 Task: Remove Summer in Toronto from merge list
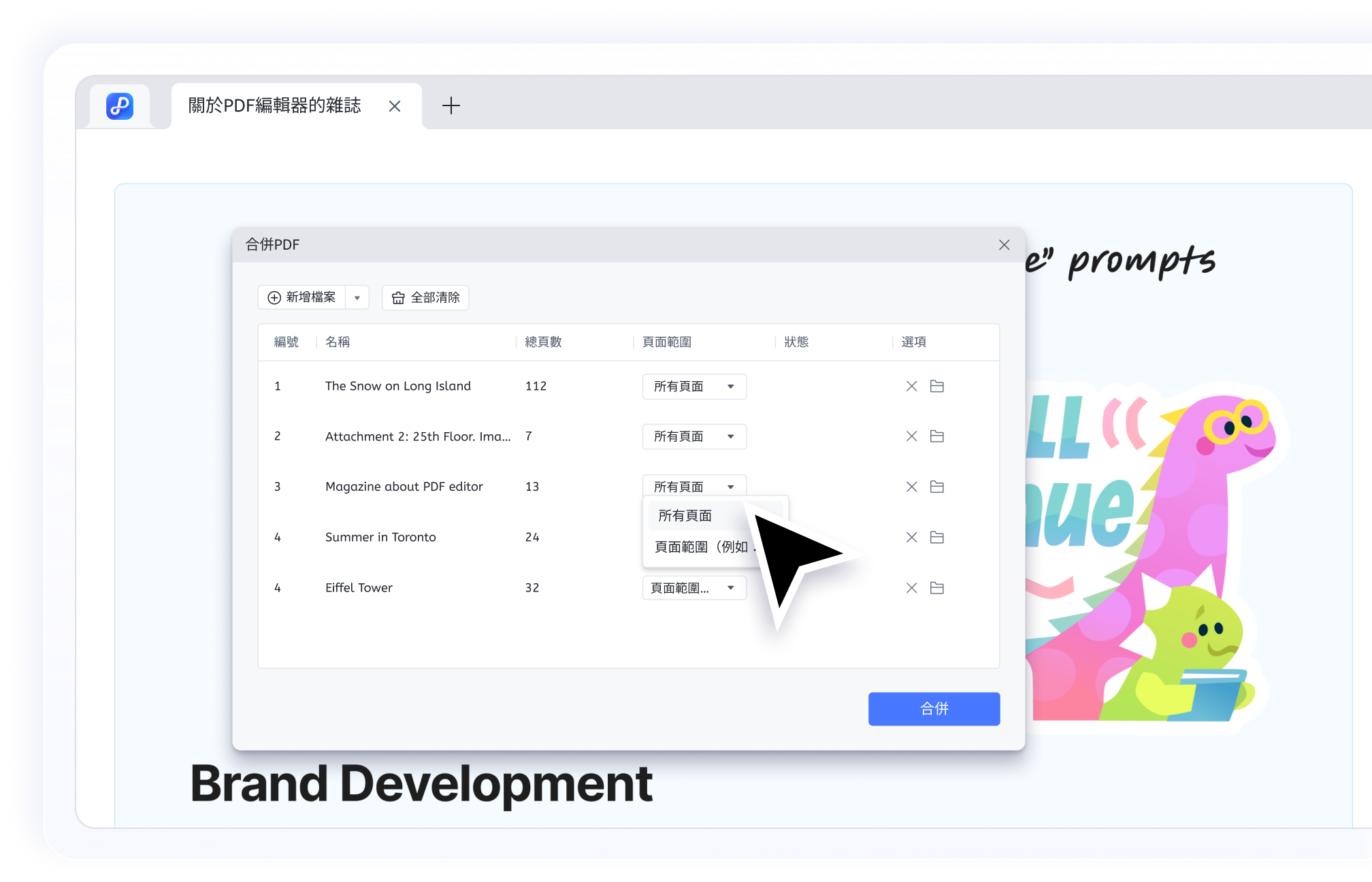tap(912, 537)
